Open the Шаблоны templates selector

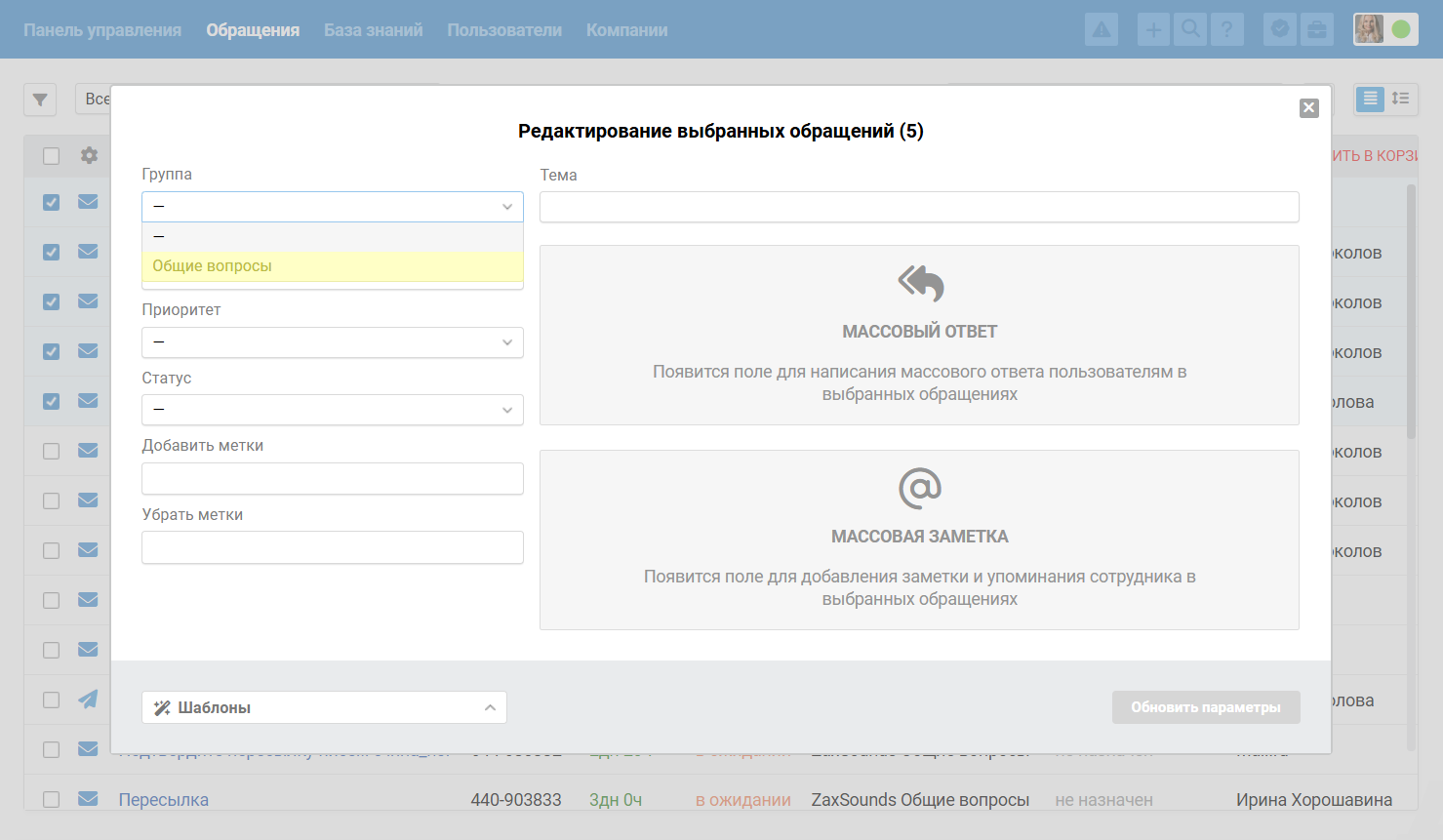[x=324, y=707]
